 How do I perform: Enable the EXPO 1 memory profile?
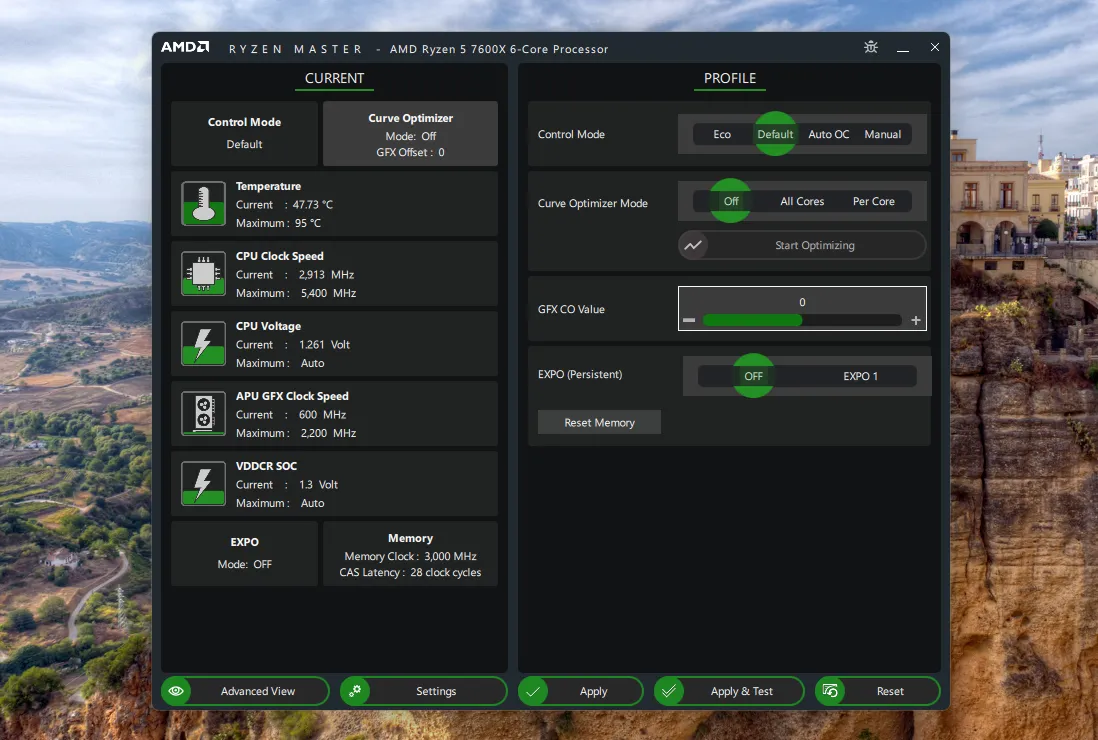coord(860,376)
